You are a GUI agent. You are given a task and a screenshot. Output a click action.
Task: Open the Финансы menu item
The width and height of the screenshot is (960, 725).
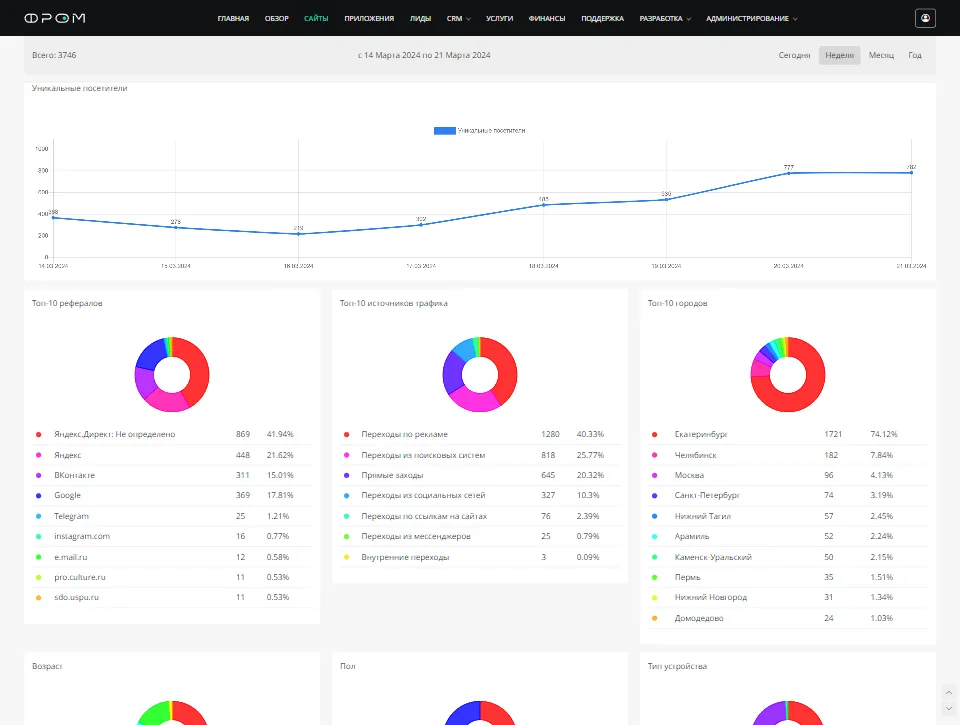(x=546, y=18)
